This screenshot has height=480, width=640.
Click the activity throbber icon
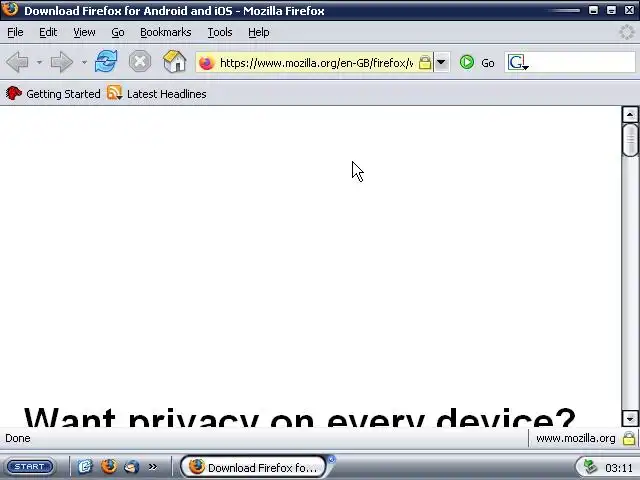pos(627,32)
